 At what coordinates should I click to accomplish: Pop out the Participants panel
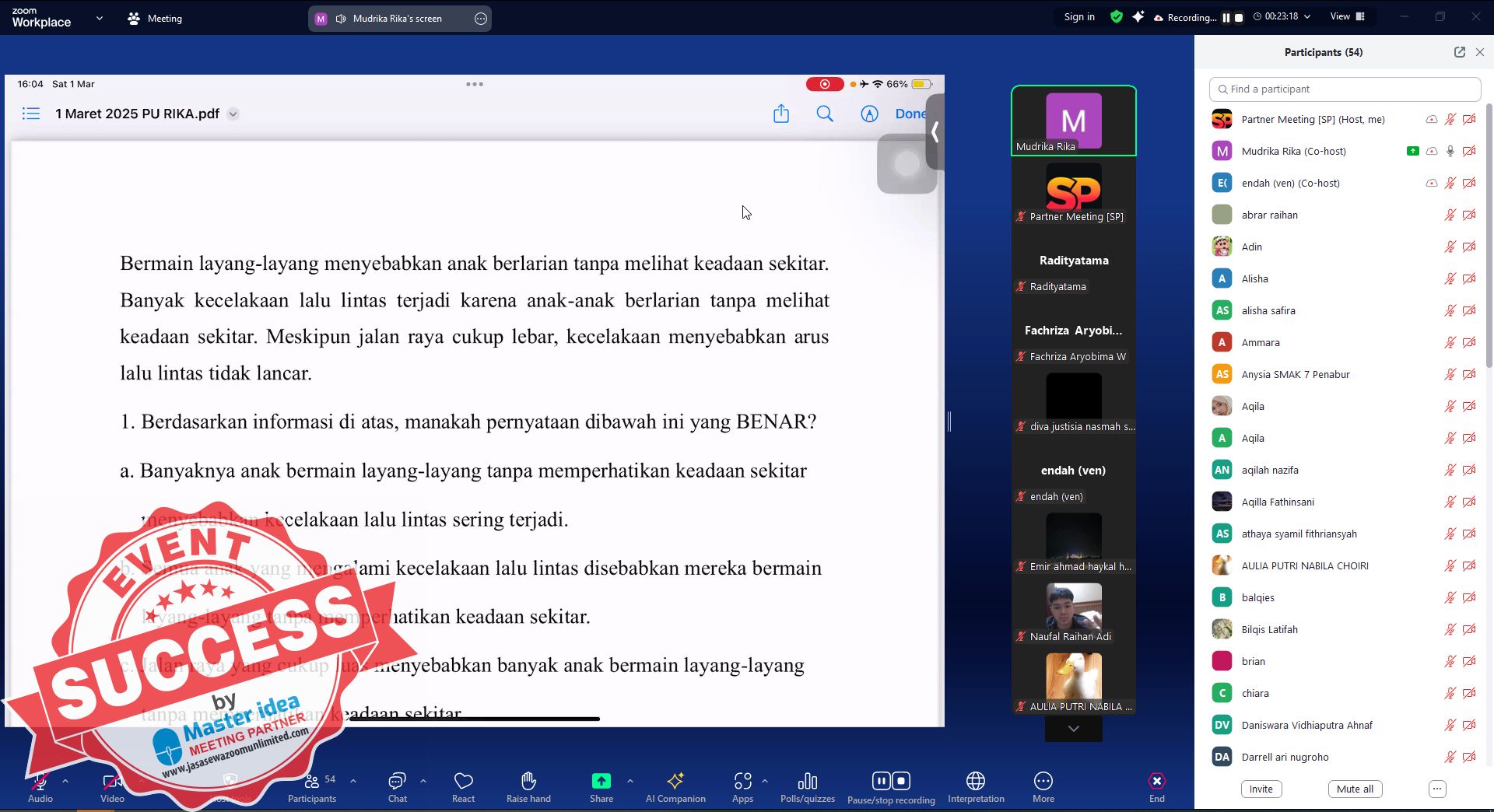coord(1459,52)
